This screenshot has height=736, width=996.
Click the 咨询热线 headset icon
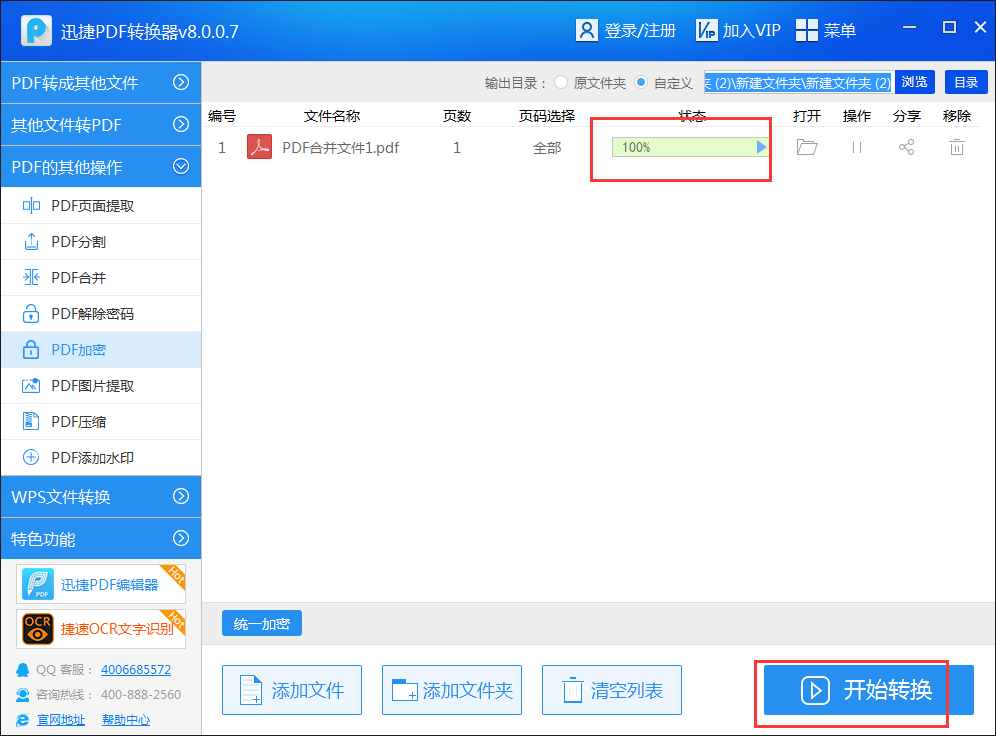tap(22, 695)
